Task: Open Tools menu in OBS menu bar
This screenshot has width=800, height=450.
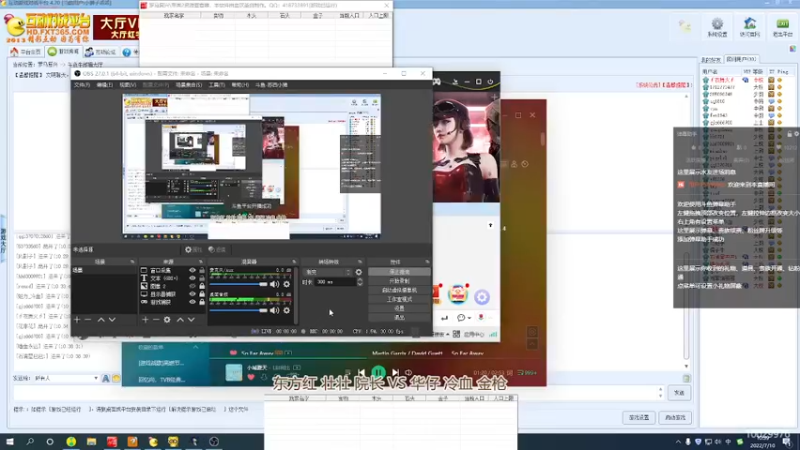Action: [216, 85]
